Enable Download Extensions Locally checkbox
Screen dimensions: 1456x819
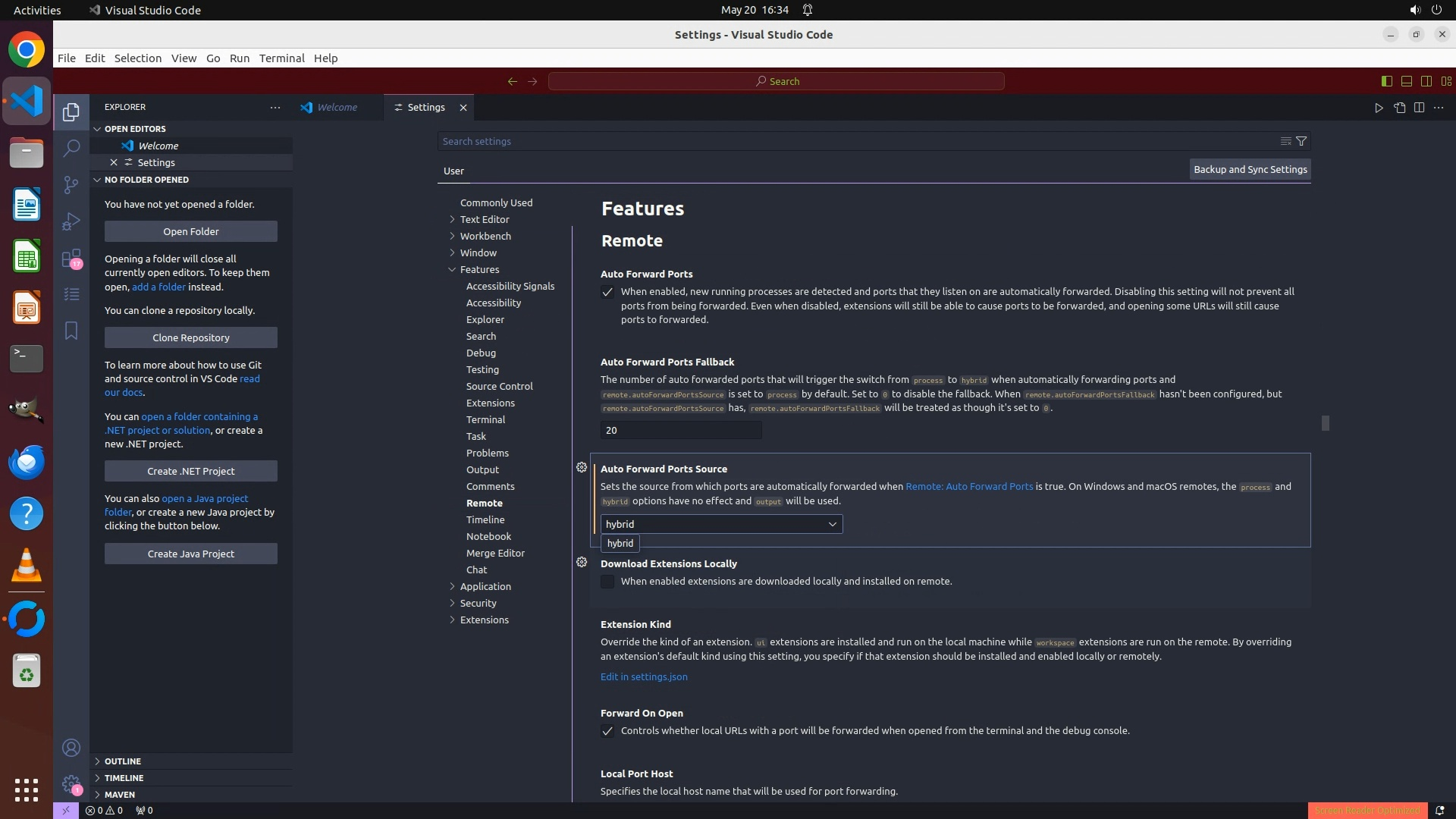tap(607, 582)
